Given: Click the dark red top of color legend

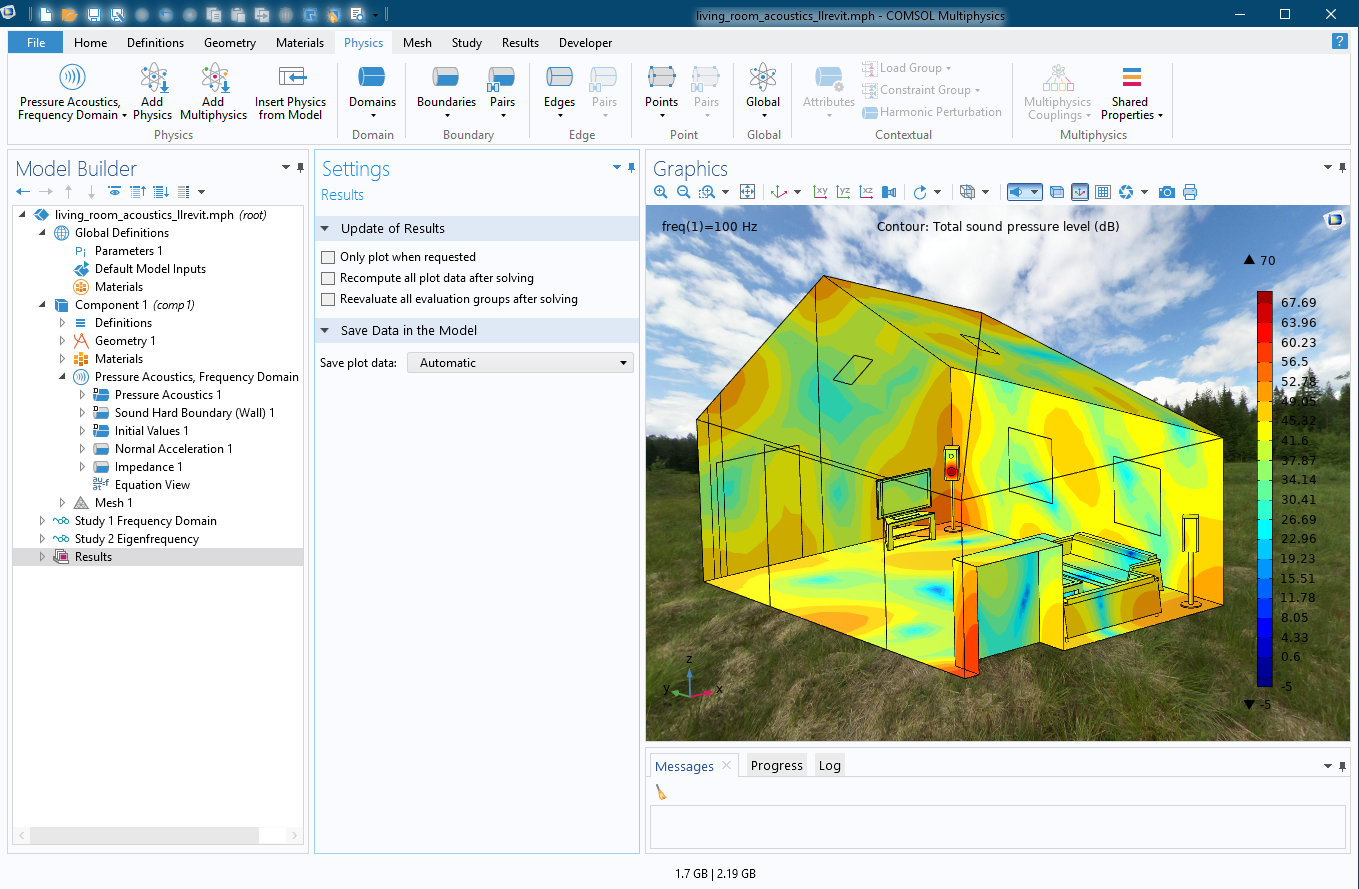Looking at the screenshot, I should coord(1265,296).
